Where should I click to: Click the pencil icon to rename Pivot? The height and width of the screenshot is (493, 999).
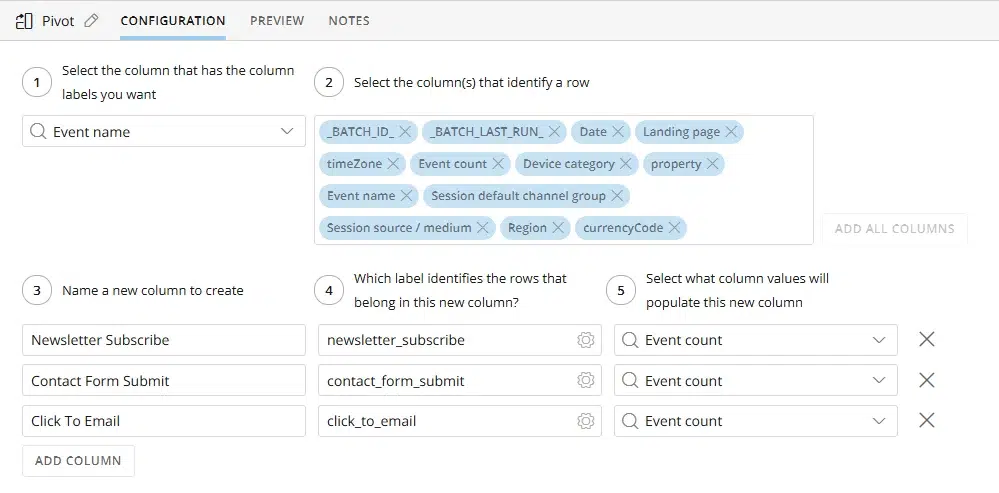(91, 21)
